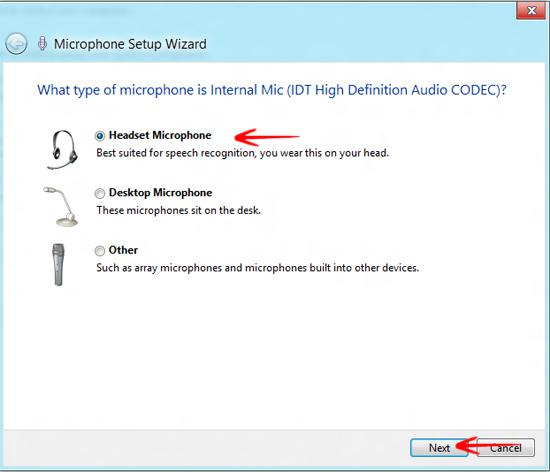550x472 pixels.
Task: Pick the Other radio circle
Action: tap(100, 251)
